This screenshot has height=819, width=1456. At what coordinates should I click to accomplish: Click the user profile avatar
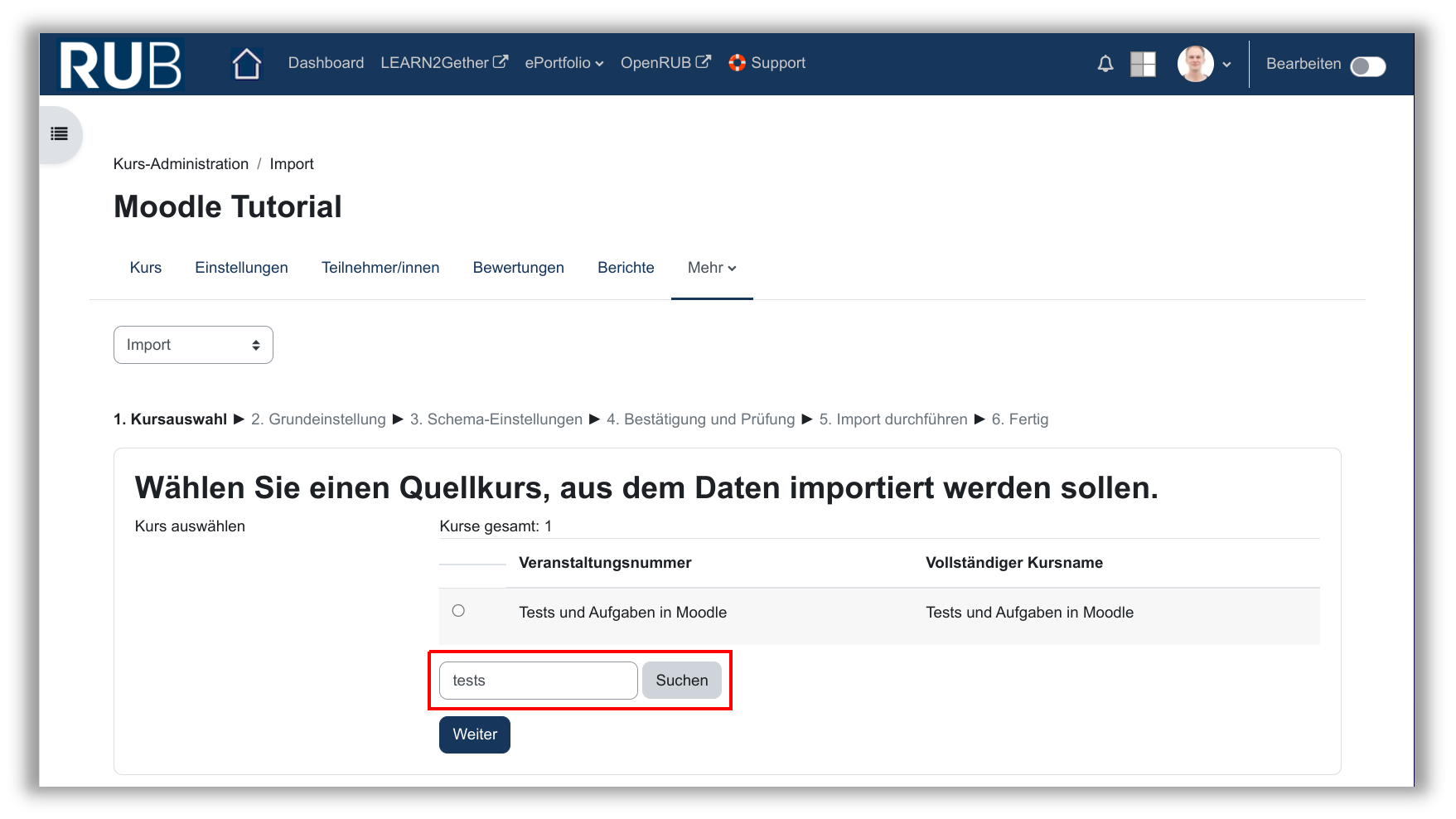click(x=1195, y=64)
